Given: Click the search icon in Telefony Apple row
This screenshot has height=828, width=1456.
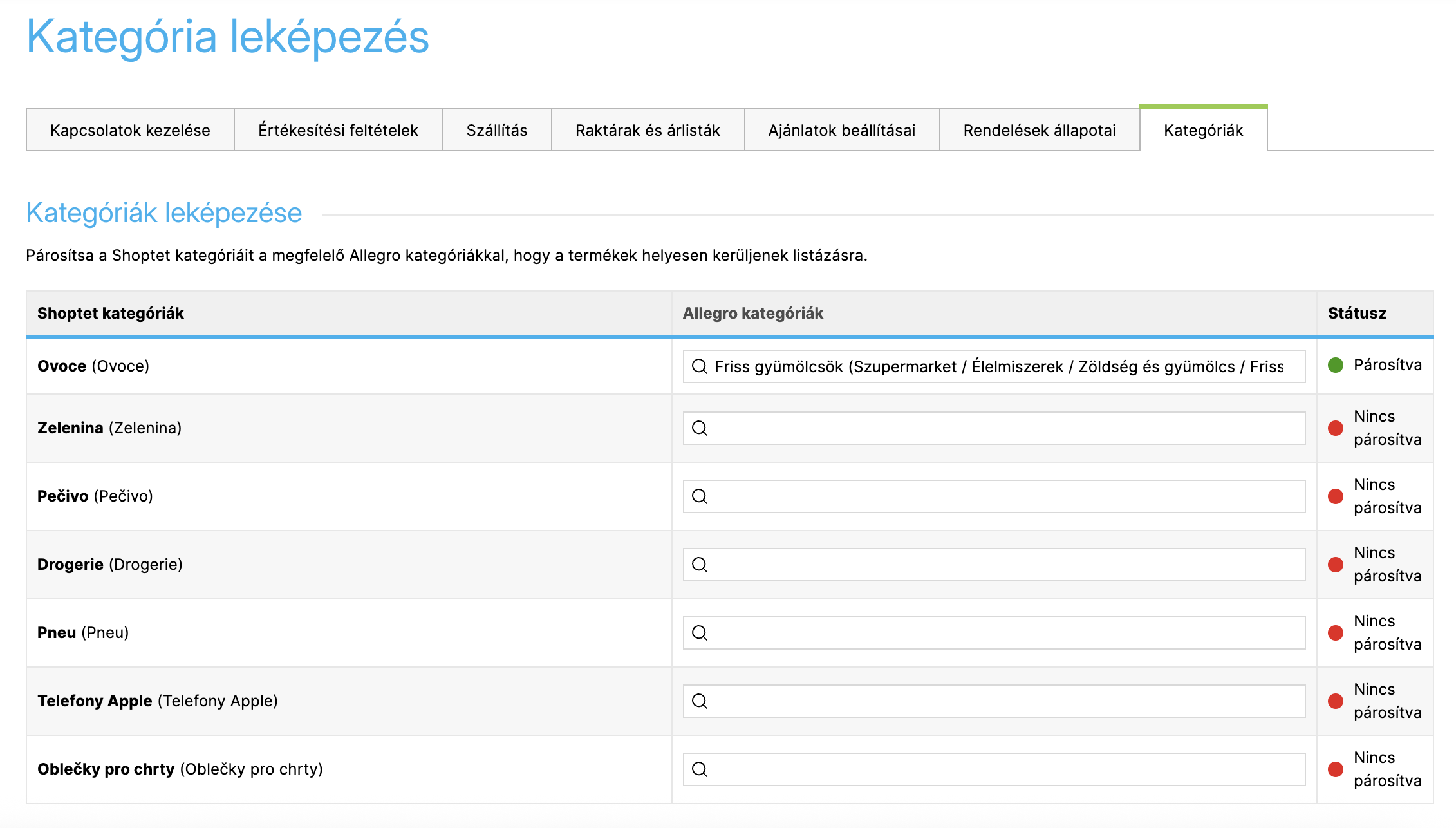Looking at the screenshot, I should [x=699, y=701].
